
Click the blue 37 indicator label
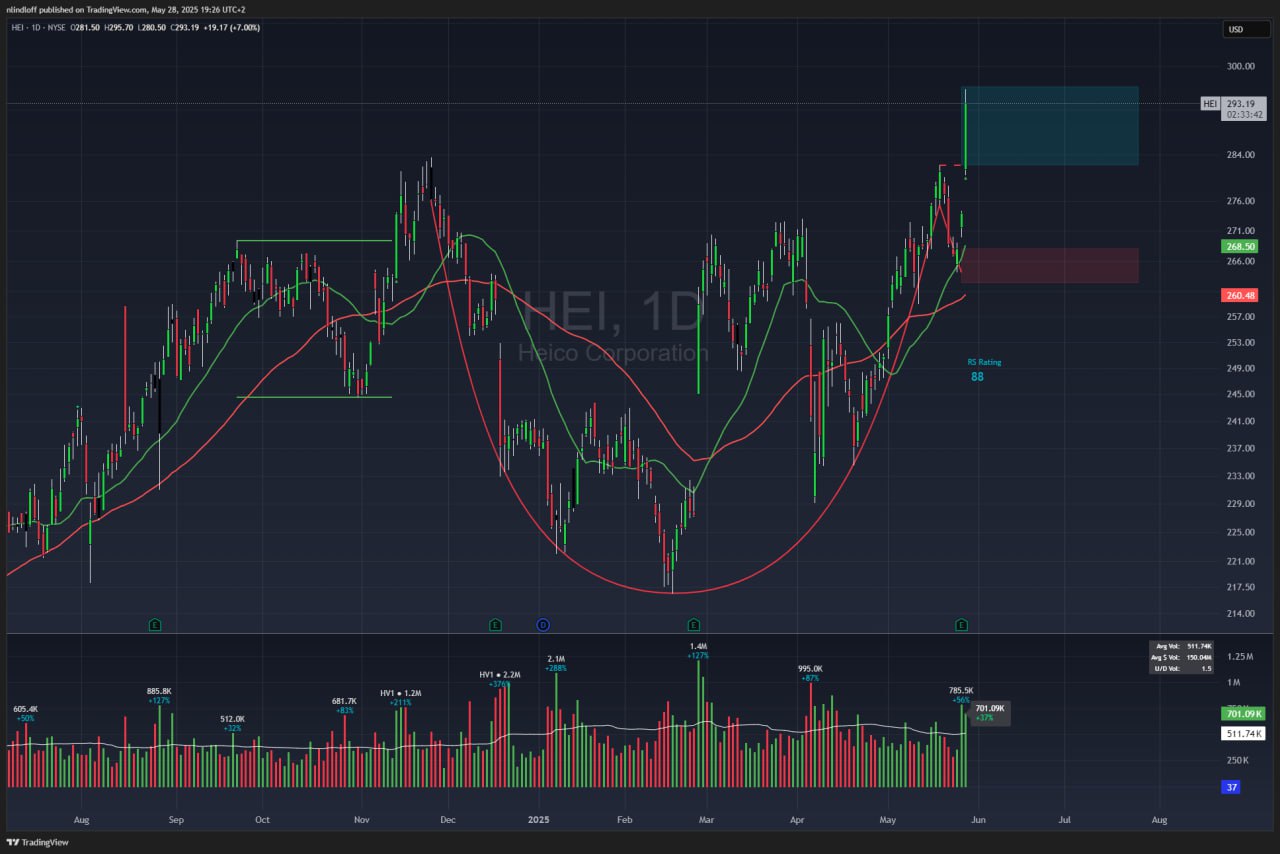tap(1231, 787)
